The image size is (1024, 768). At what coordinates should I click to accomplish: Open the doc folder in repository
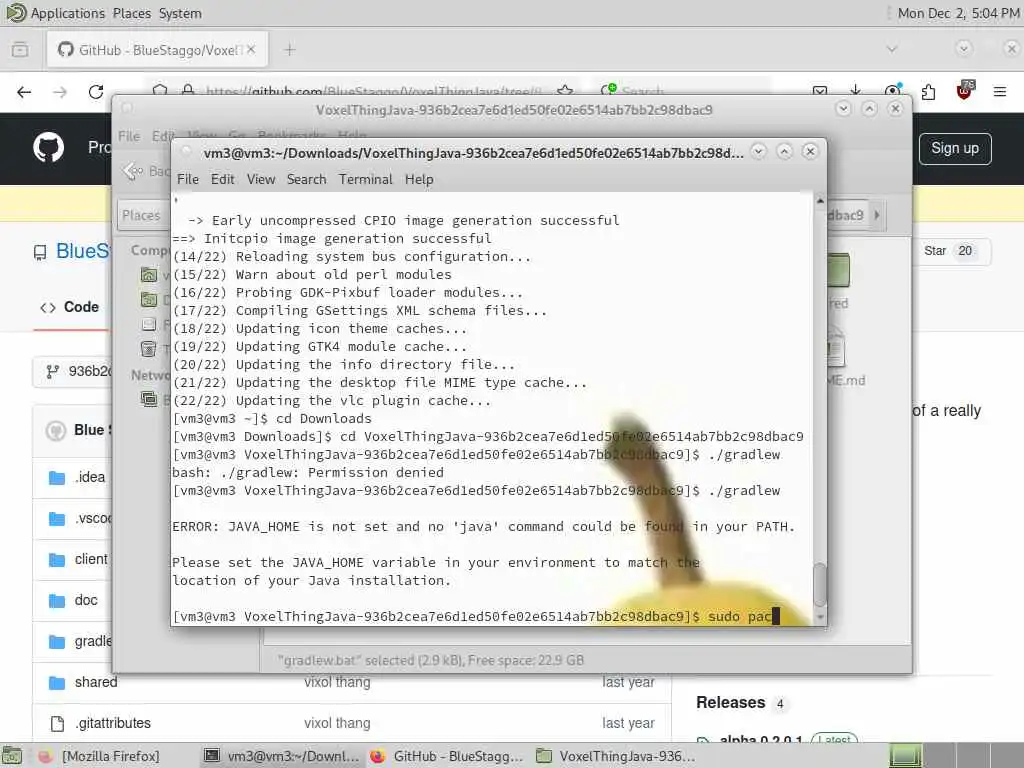86,601
